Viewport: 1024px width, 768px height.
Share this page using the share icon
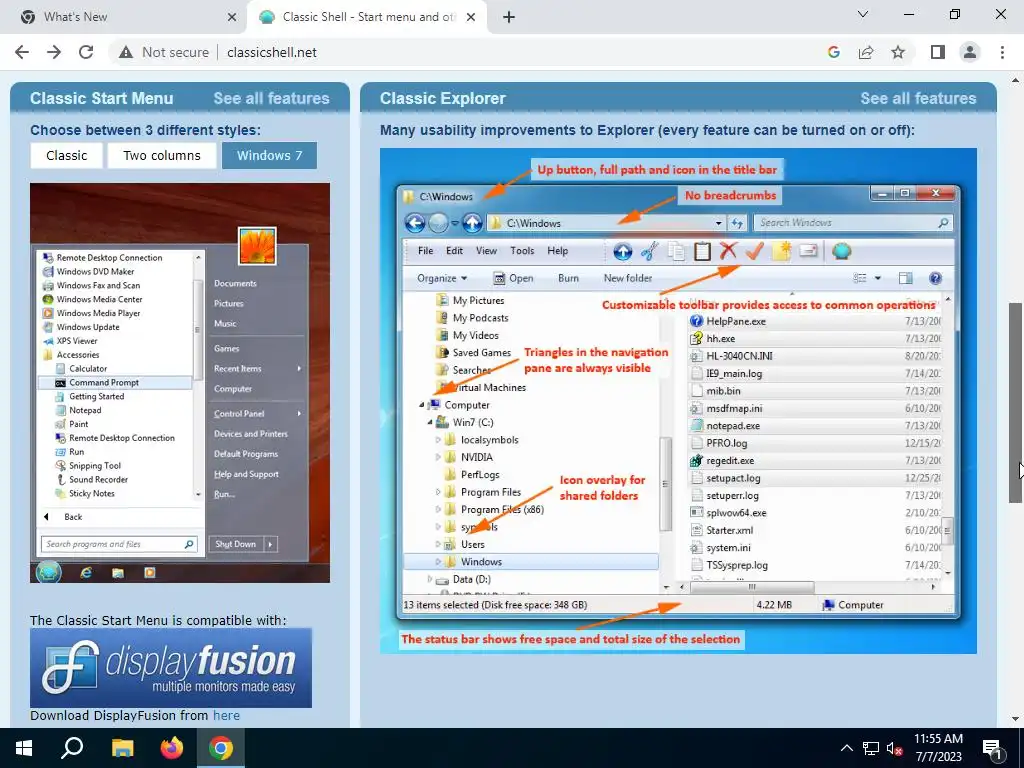point(866,52)
